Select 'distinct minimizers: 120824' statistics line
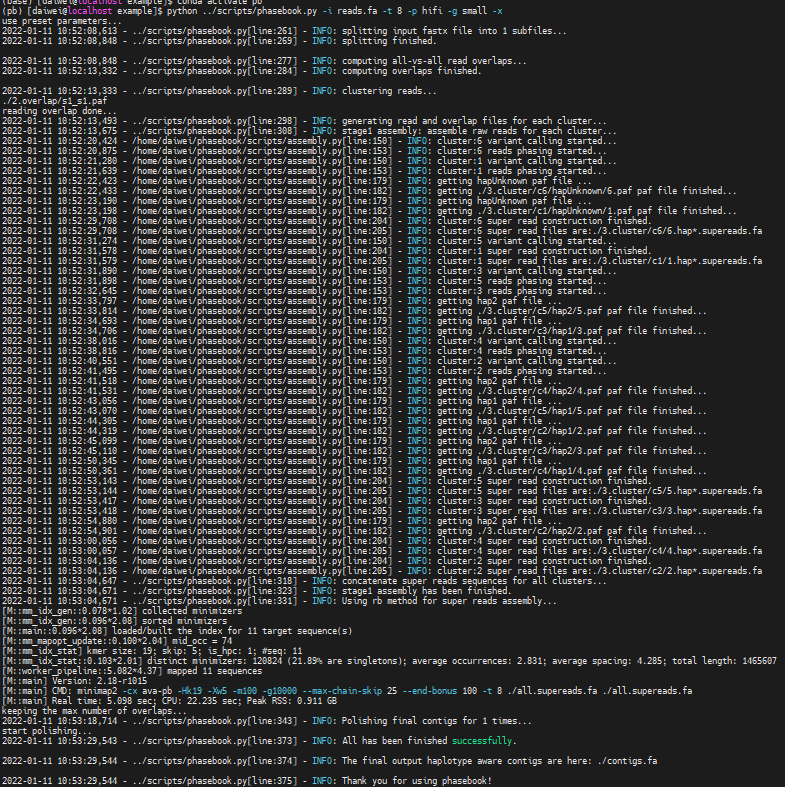Image resolution: width=785 pixels, height=787 pixels. tap(389, 662)
